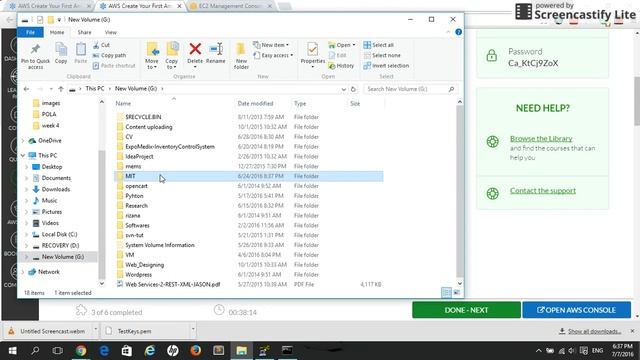Go up one folder level
This screenshot has width=640, height=360.
click(61, 89)
